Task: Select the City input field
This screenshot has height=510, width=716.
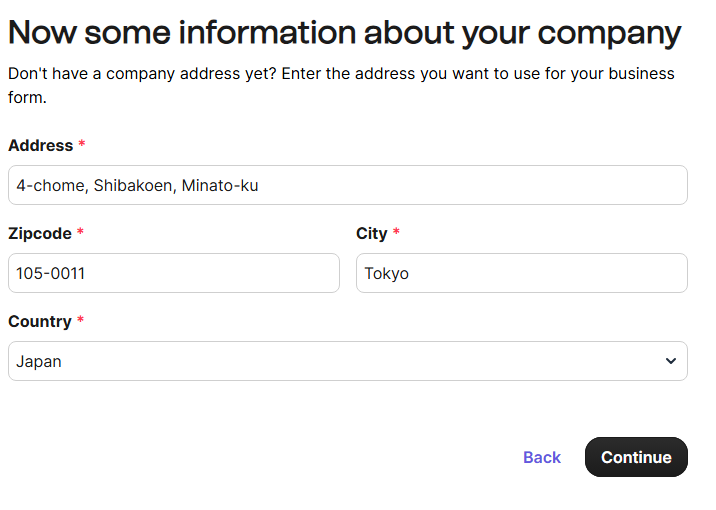Action: (x=521, y=273)
